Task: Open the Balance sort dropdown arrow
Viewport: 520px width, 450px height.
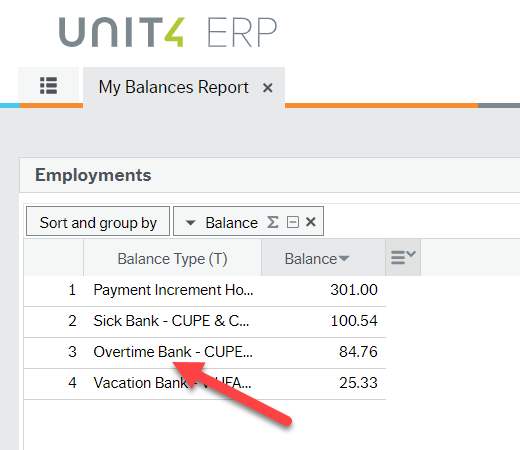Action: coord(190,222)
